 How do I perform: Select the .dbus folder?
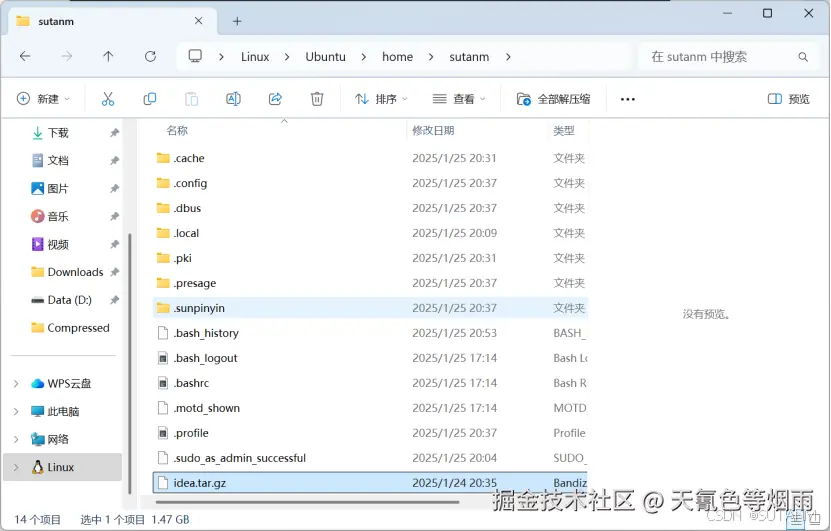(370, 208)
